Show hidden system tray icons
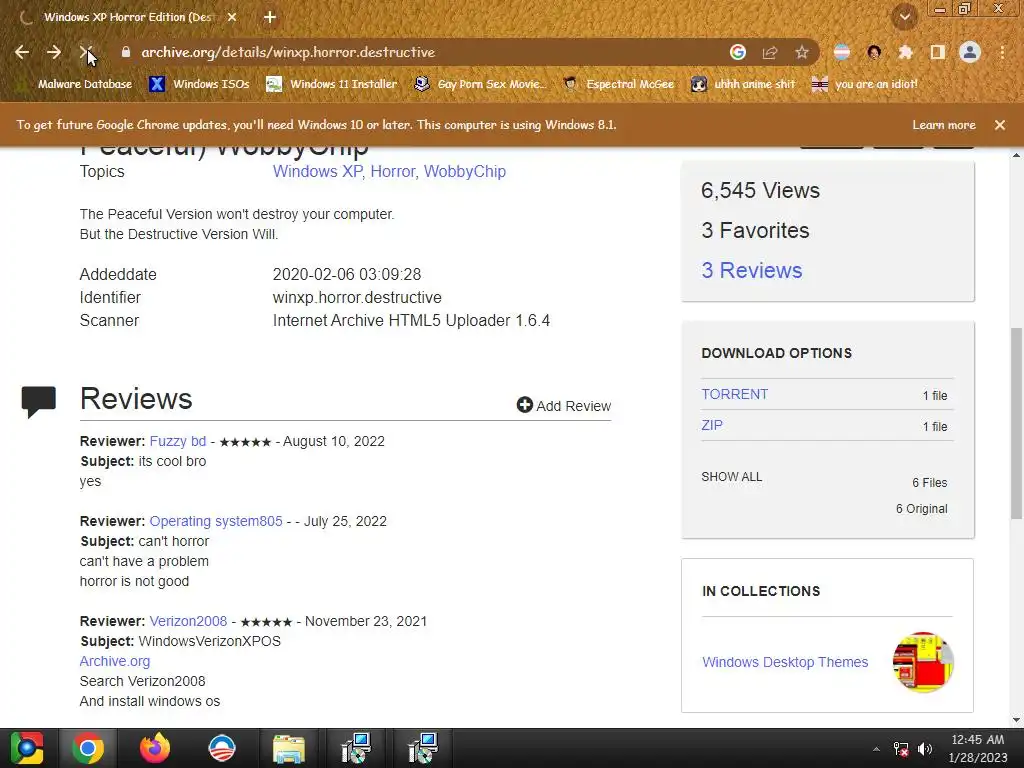The image size is (1024, 768). click(876, 749)
